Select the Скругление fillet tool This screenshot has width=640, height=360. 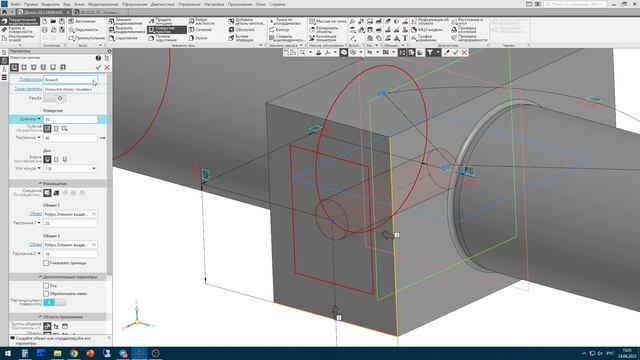(x=123, y=38)
